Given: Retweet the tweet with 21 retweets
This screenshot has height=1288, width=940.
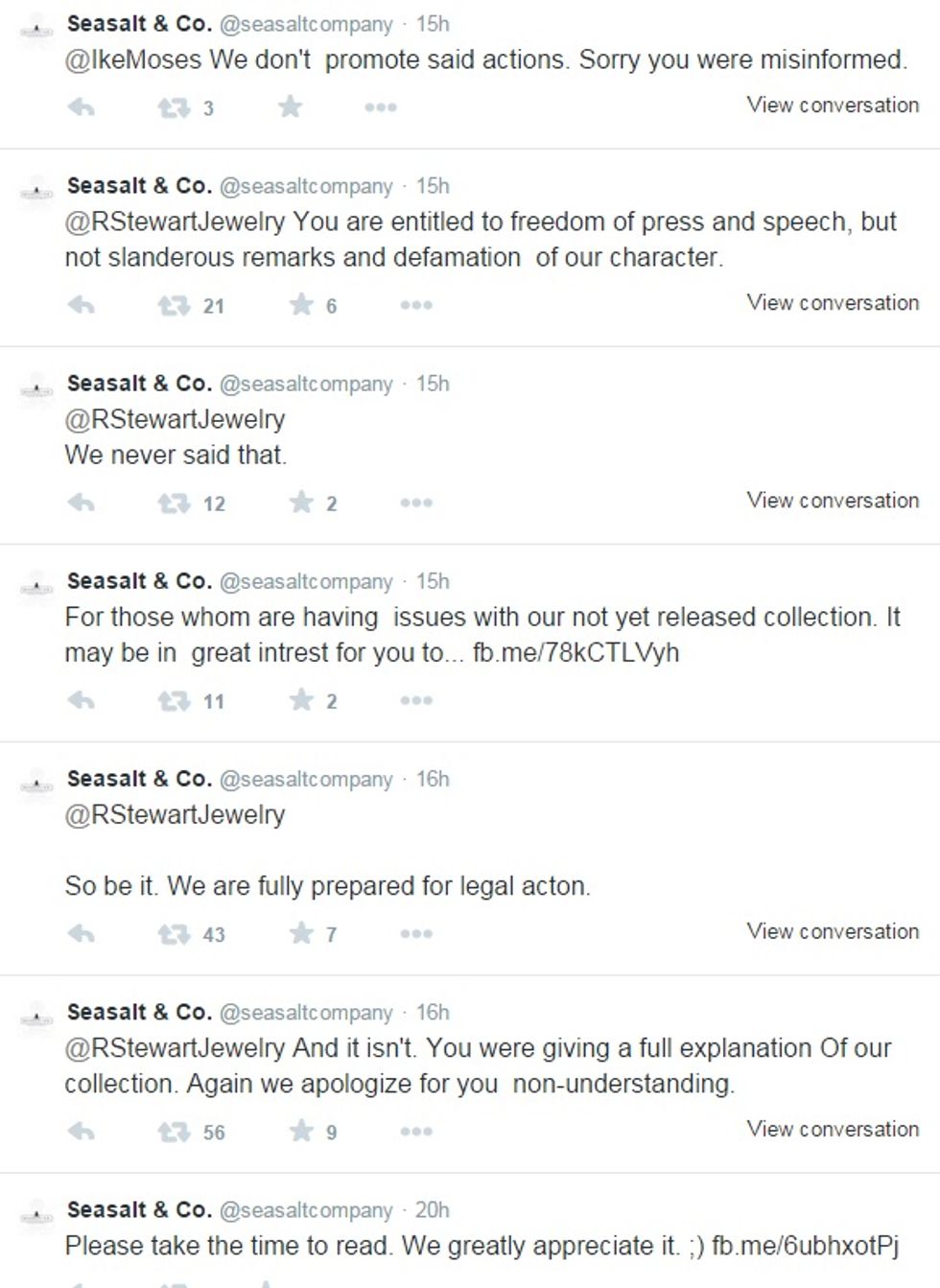Looking at the screenshot, I should 174,305.
